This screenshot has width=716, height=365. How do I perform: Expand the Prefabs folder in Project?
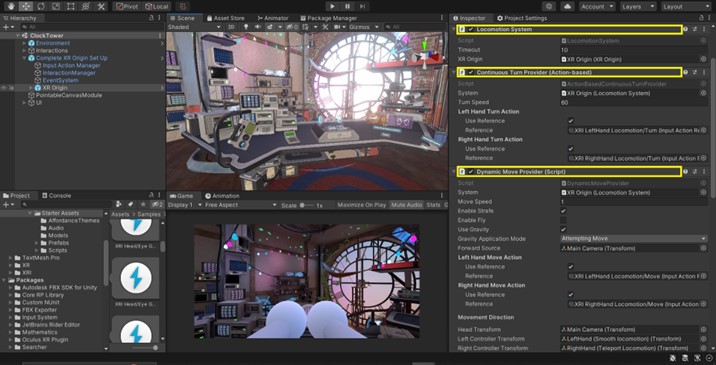pyautogui.click(x=37, y=243)
